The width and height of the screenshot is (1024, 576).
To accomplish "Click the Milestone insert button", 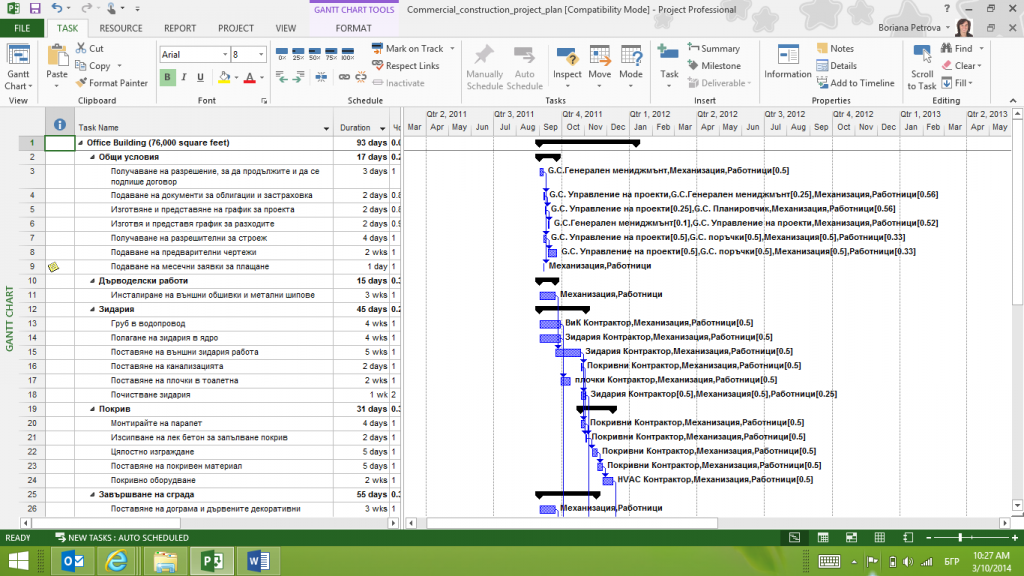I will click(713, 65).
